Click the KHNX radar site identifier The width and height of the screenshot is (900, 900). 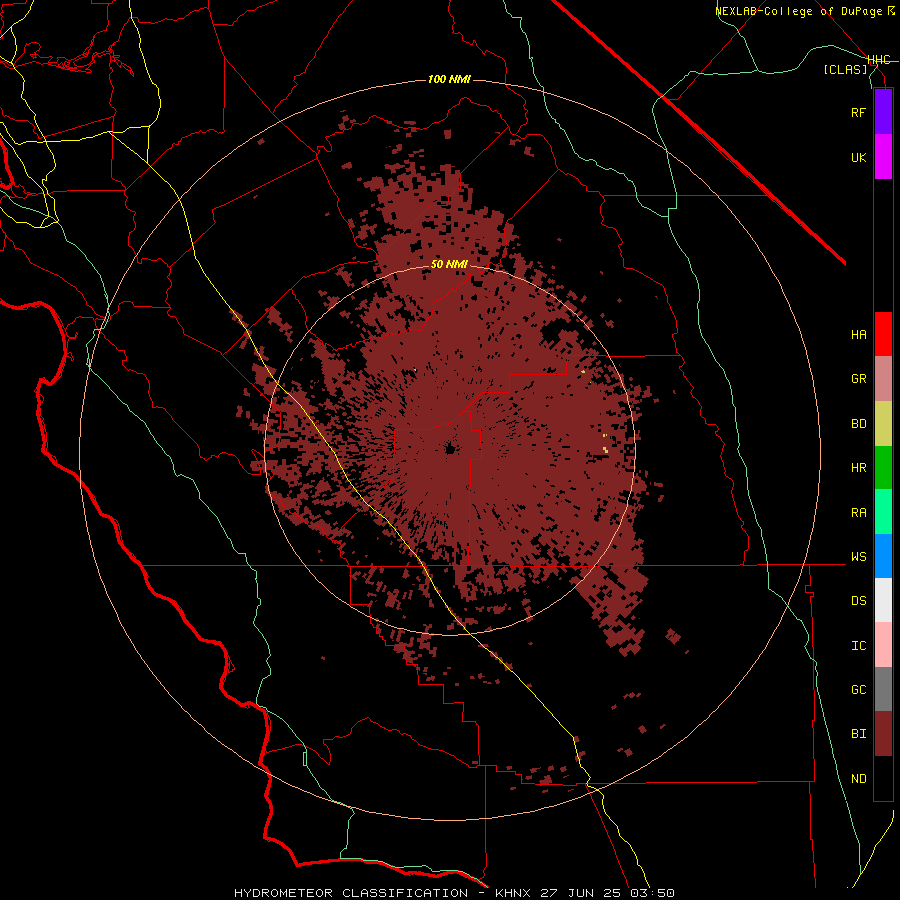514,893
